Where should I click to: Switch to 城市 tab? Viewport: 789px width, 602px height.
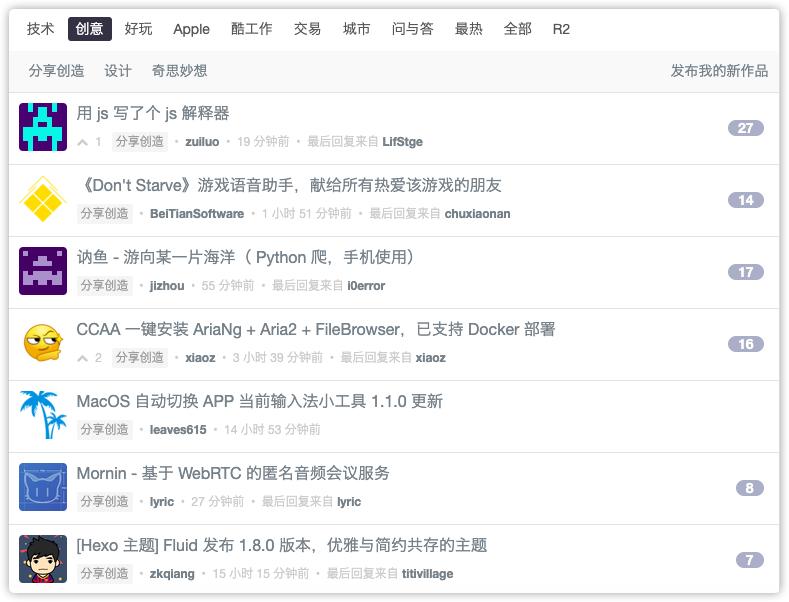coord(356,29)
